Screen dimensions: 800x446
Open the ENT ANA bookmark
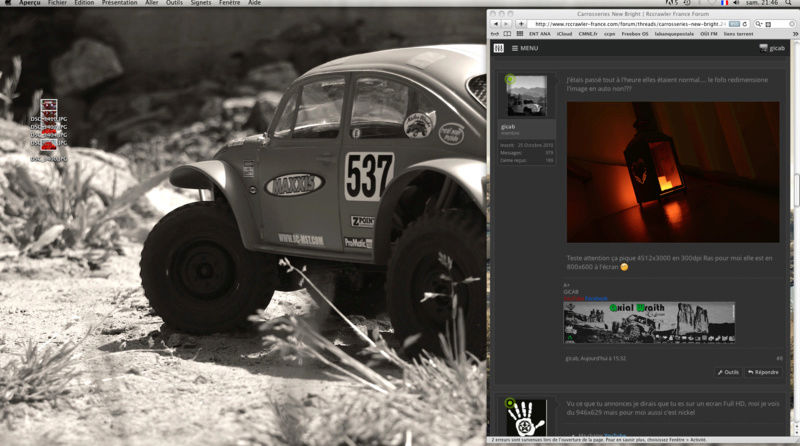click(539, 34)
